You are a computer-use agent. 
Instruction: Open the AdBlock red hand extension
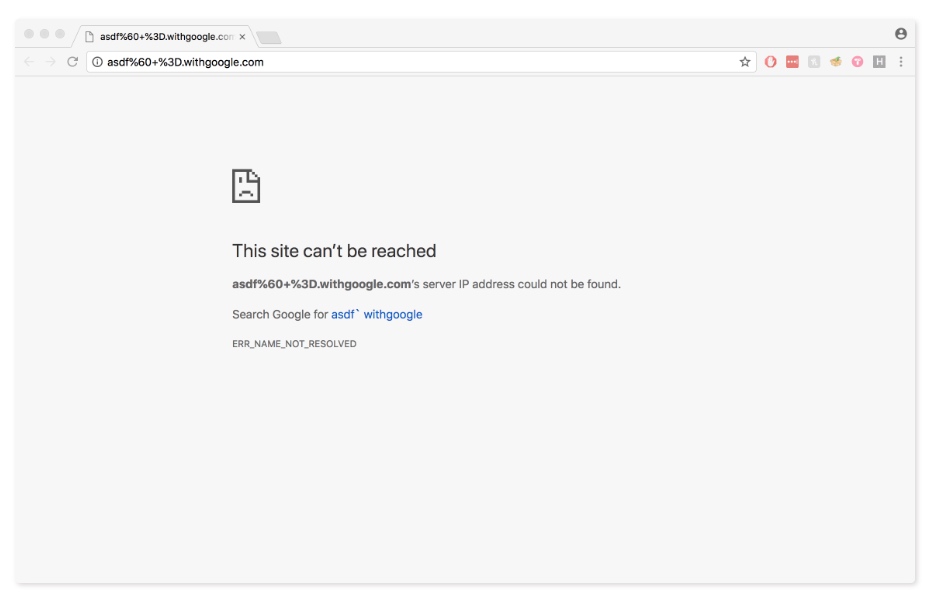(770, 62)
